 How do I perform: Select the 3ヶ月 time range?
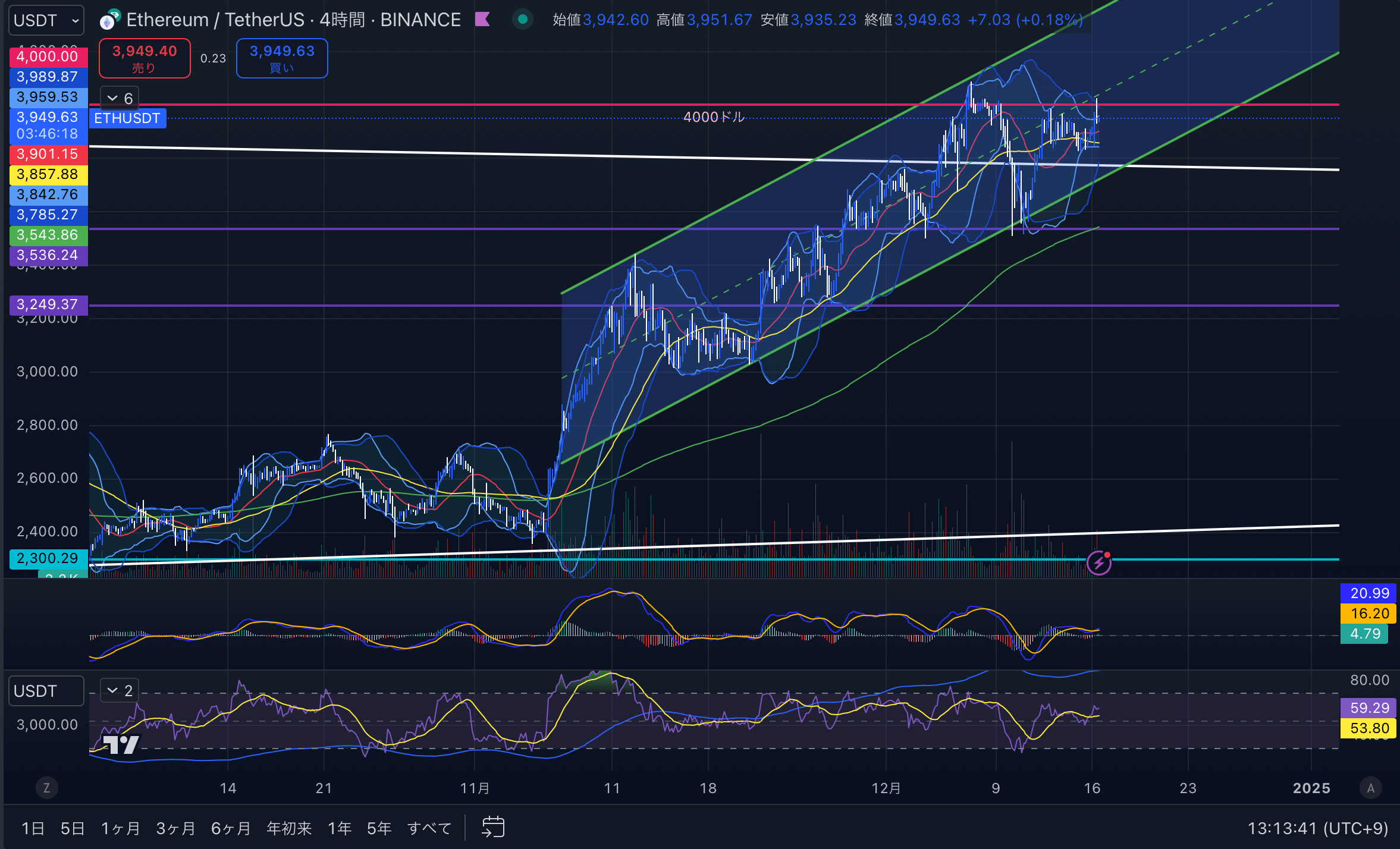click(x=176, y=828)
